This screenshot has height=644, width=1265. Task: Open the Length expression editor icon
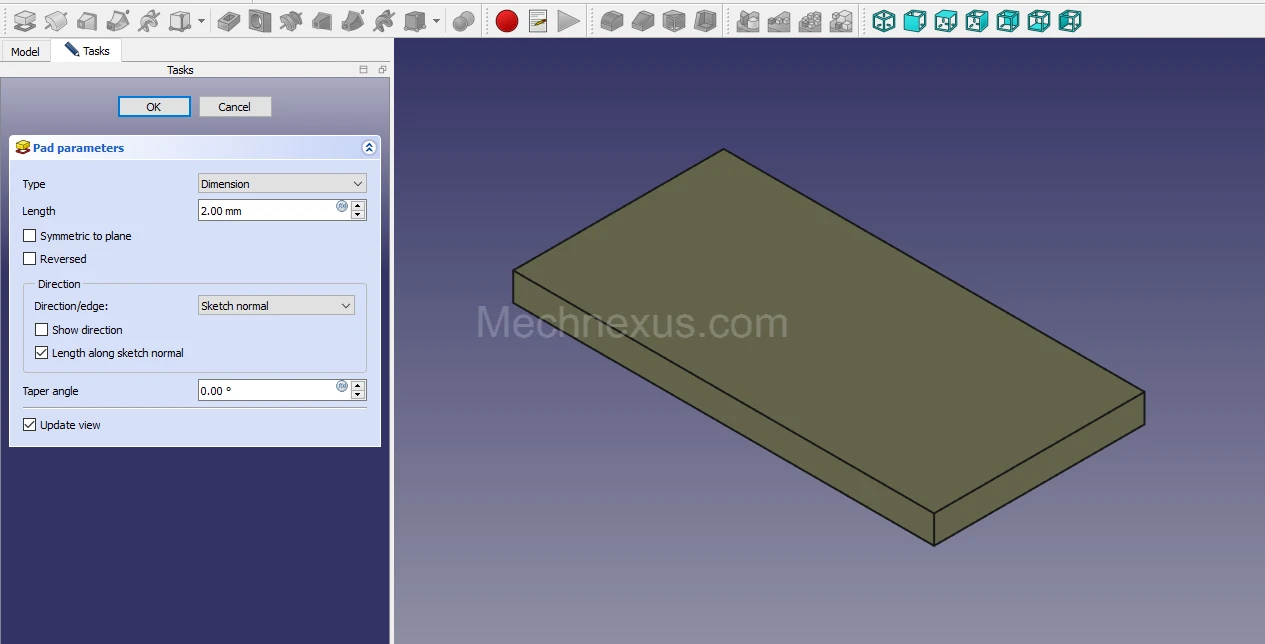click(x=342, y=205)
